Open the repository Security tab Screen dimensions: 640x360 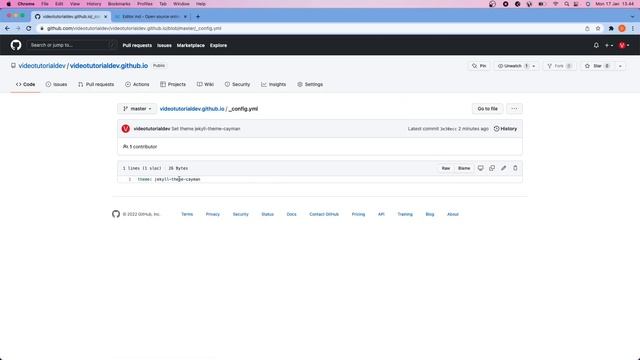(237, 84)
